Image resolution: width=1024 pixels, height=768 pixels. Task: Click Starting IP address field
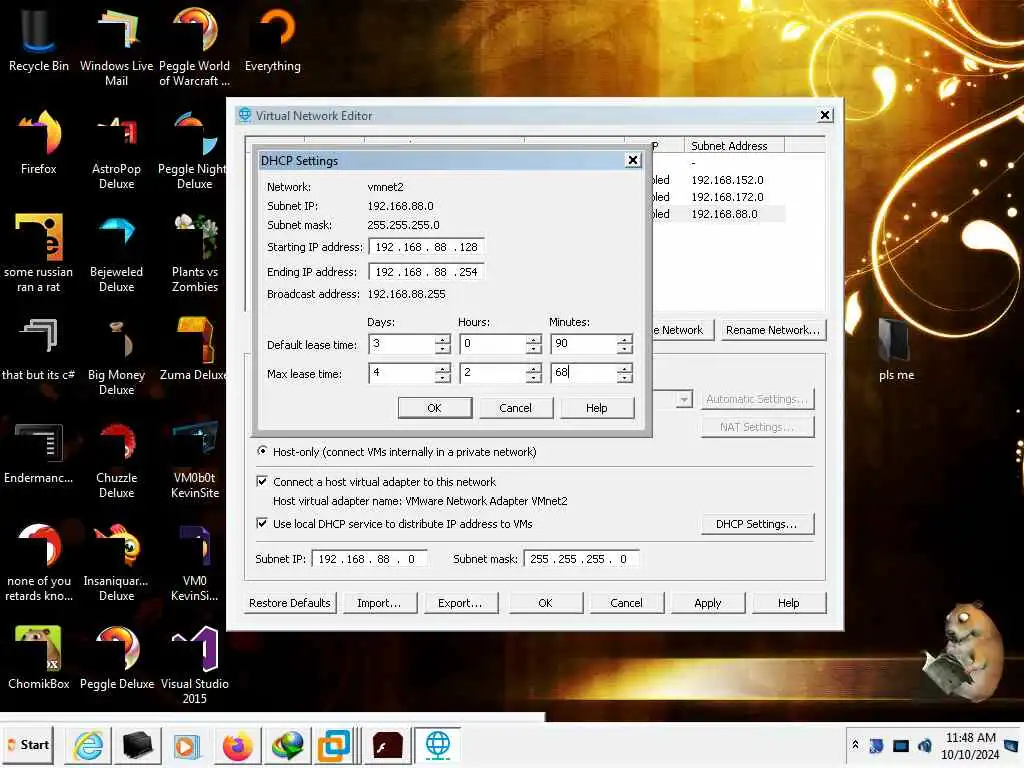[x=426, y=247]
